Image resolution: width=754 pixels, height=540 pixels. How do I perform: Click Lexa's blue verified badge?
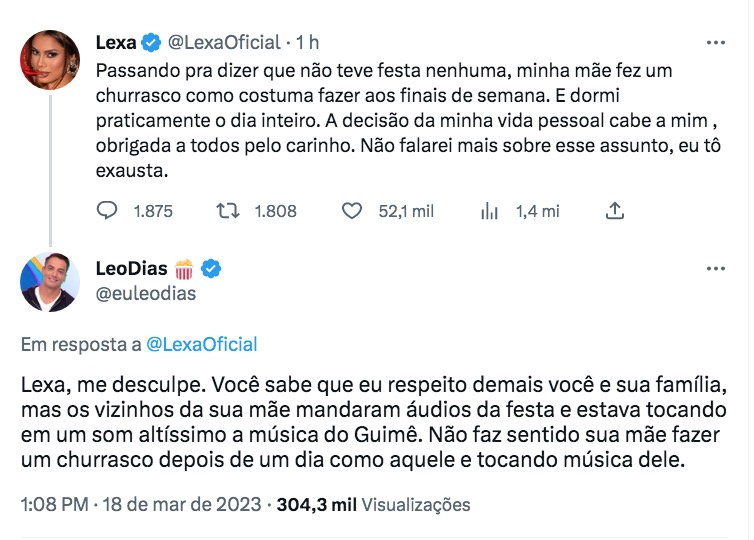coord(151,42)
